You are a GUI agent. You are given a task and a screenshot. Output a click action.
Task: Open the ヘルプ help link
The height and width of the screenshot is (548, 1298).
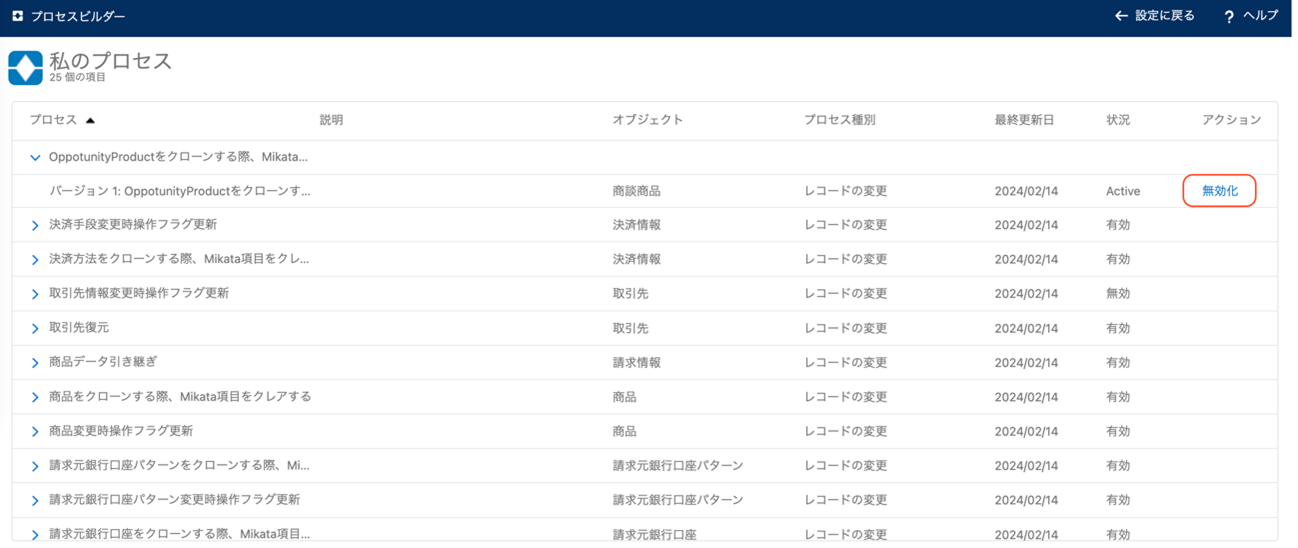point(1260,16)
